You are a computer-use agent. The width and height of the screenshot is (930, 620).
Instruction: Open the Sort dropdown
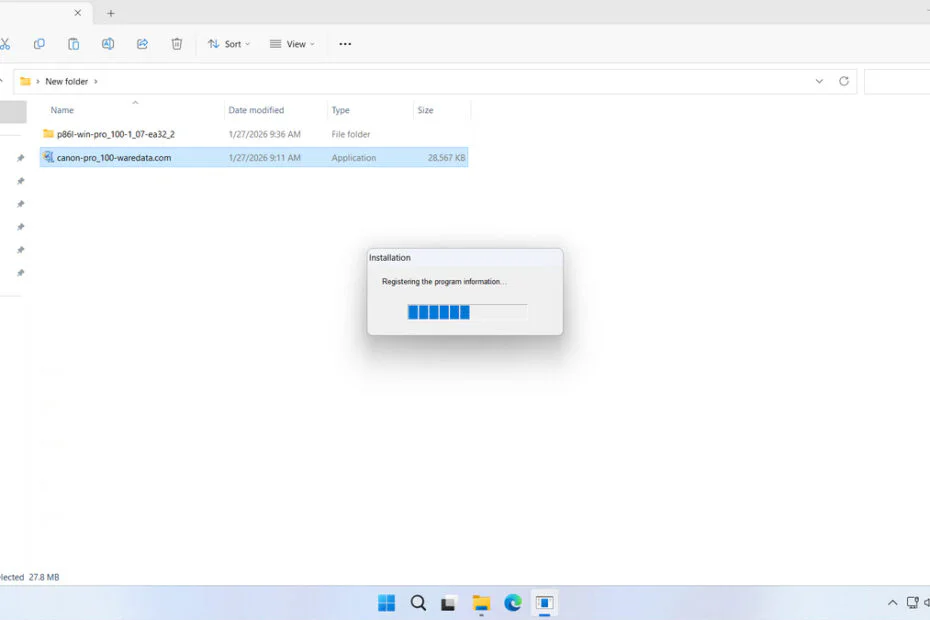(x=228, y=44)
